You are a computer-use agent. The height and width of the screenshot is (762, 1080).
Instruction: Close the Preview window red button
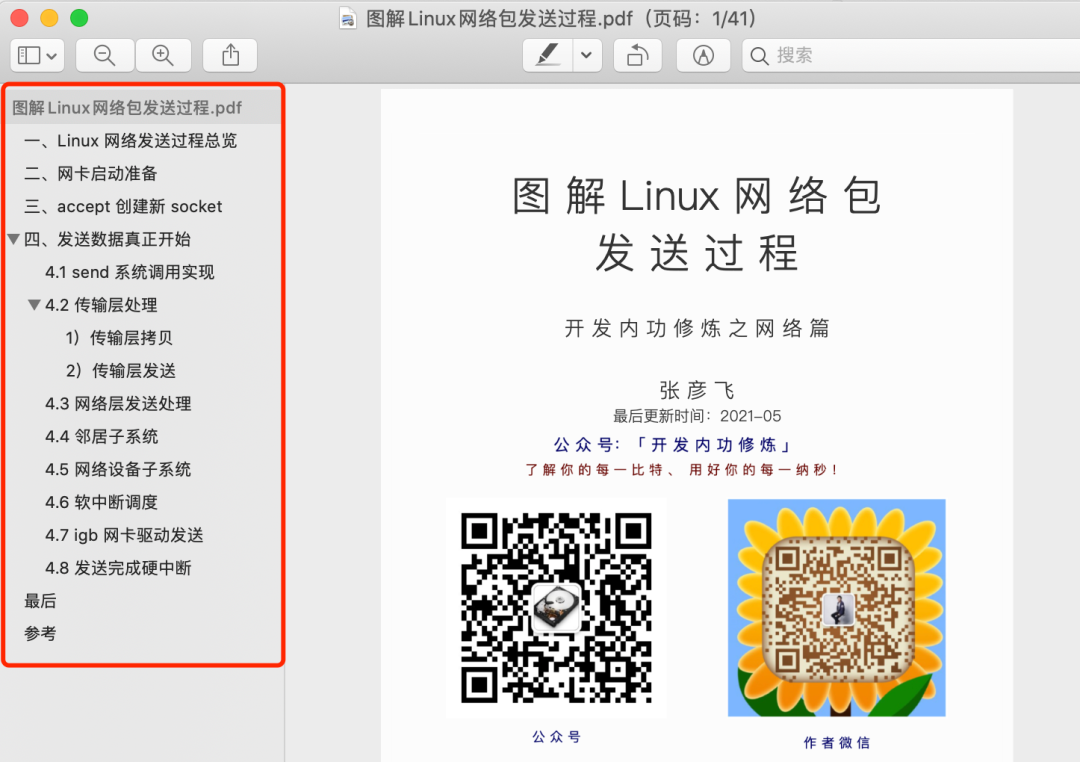coord(19,18)
